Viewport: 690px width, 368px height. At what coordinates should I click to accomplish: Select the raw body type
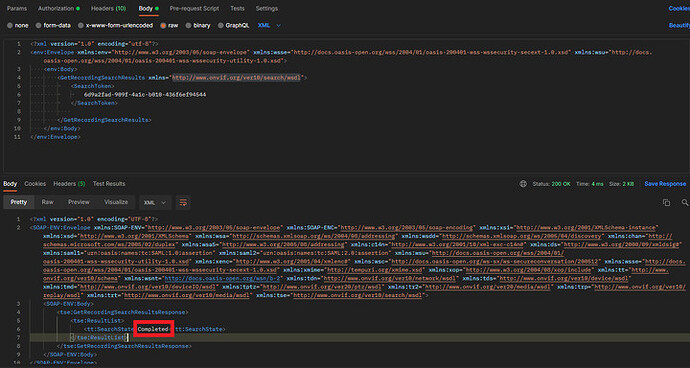coord(169,26)
